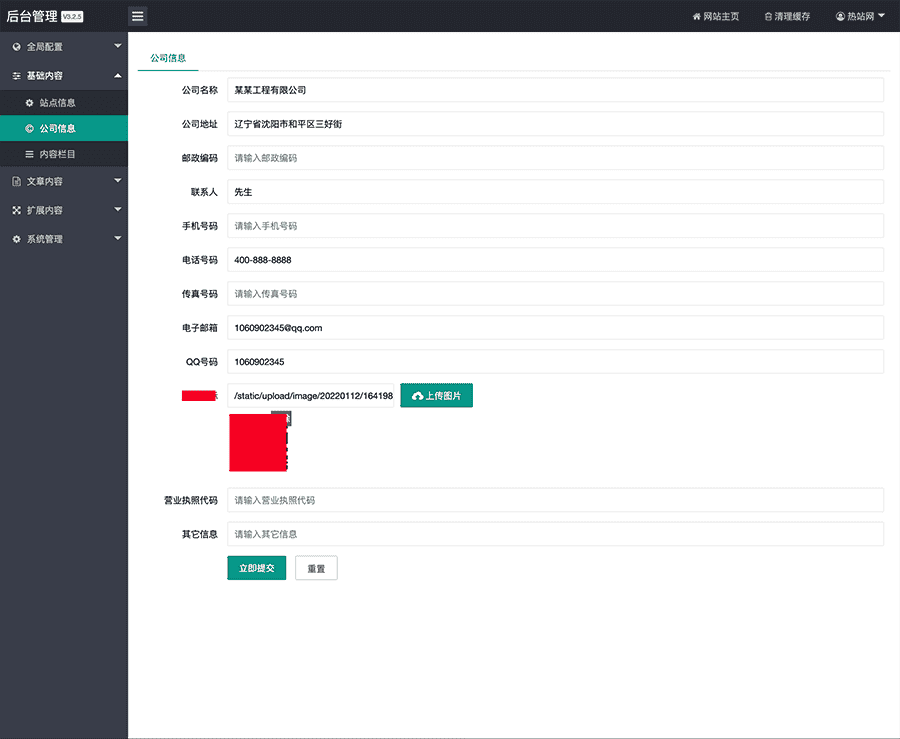
Task: Select the 公司信息 tab
Action: click(168, 58)
